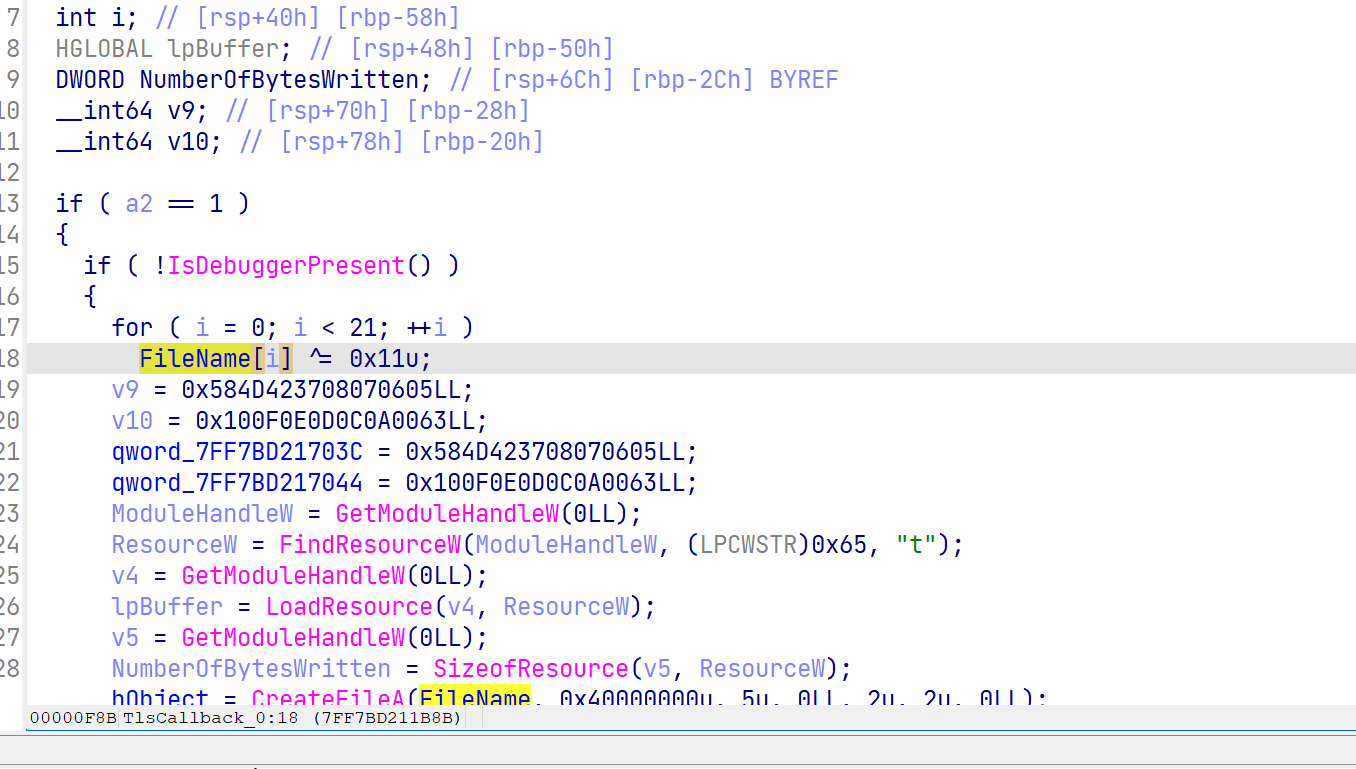Click the IsDebuggerPresent function call

tap(285, 265)
